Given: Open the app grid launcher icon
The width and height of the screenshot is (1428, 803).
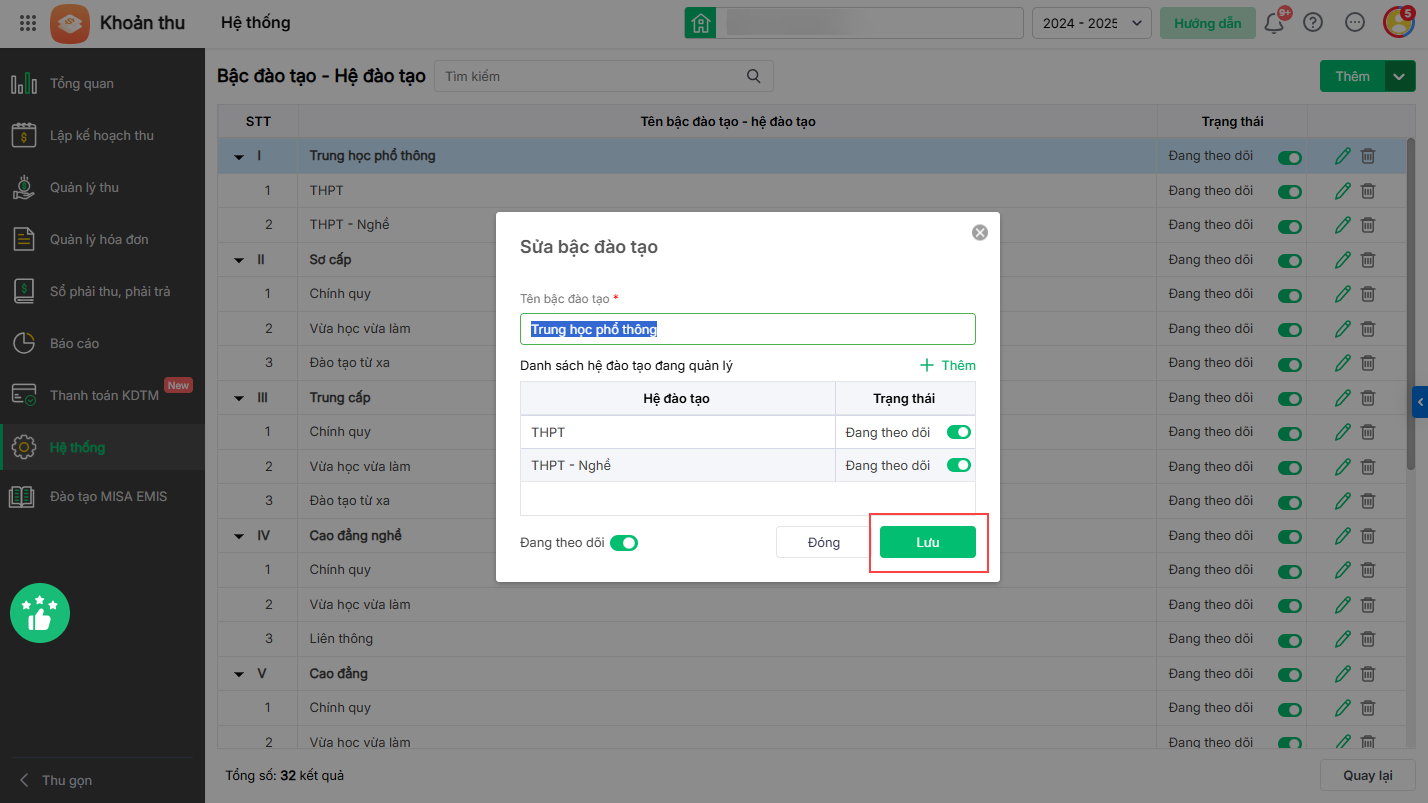Looking at the screenshot, I should [x=28, y=23].
